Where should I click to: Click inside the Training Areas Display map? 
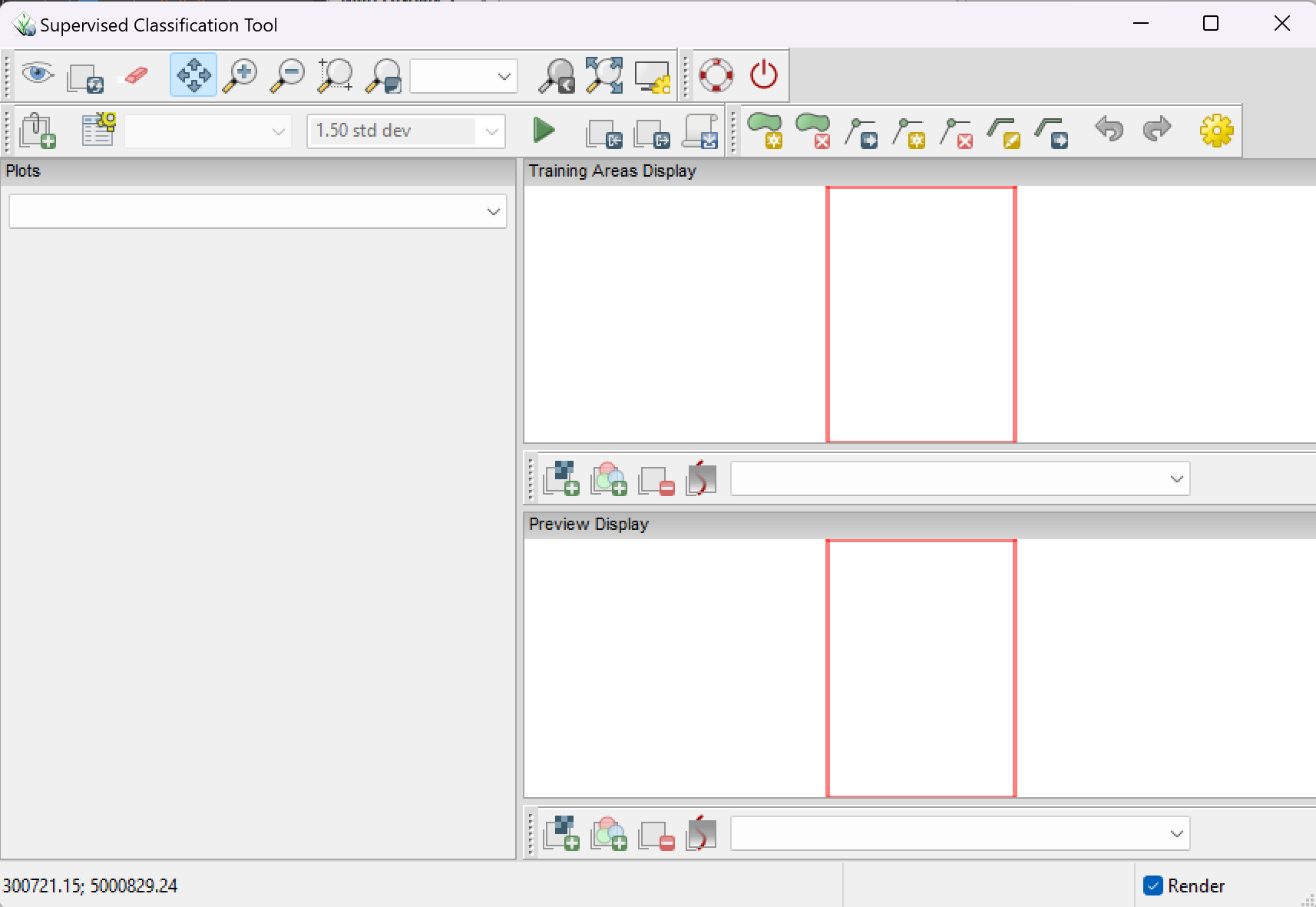pyautogui.click(x=920, y=314)
